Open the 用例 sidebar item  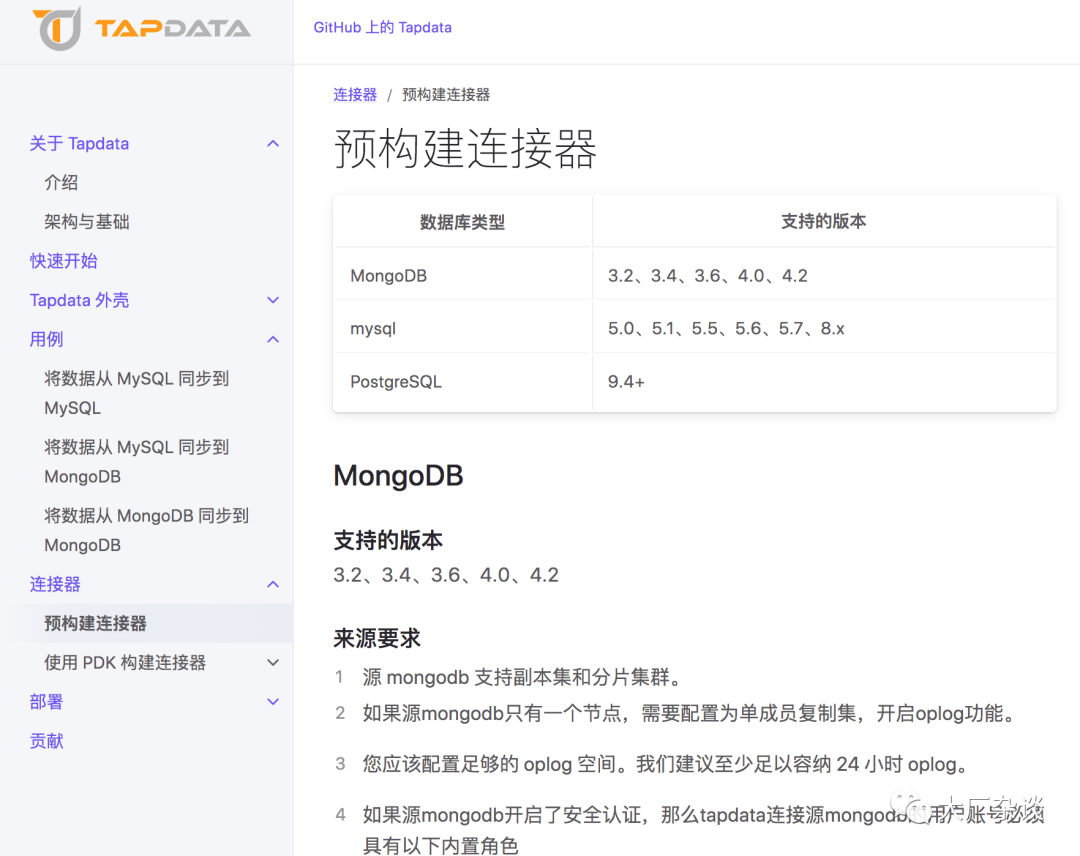[x=46, y=340]
